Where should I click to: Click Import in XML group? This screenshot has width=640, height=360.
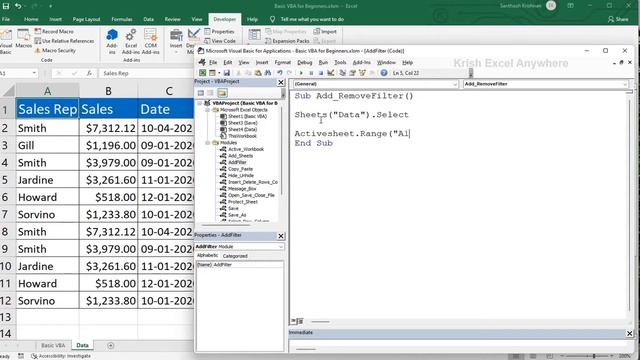click(325, 31)
